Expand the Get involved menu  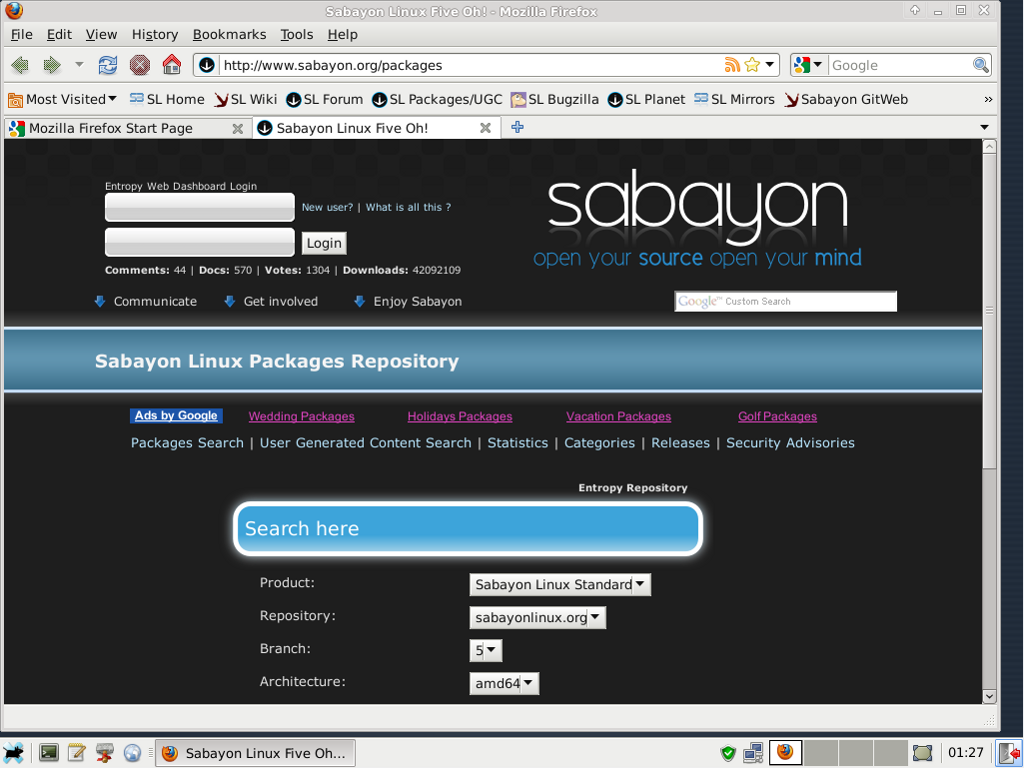[x=271, y=301]
